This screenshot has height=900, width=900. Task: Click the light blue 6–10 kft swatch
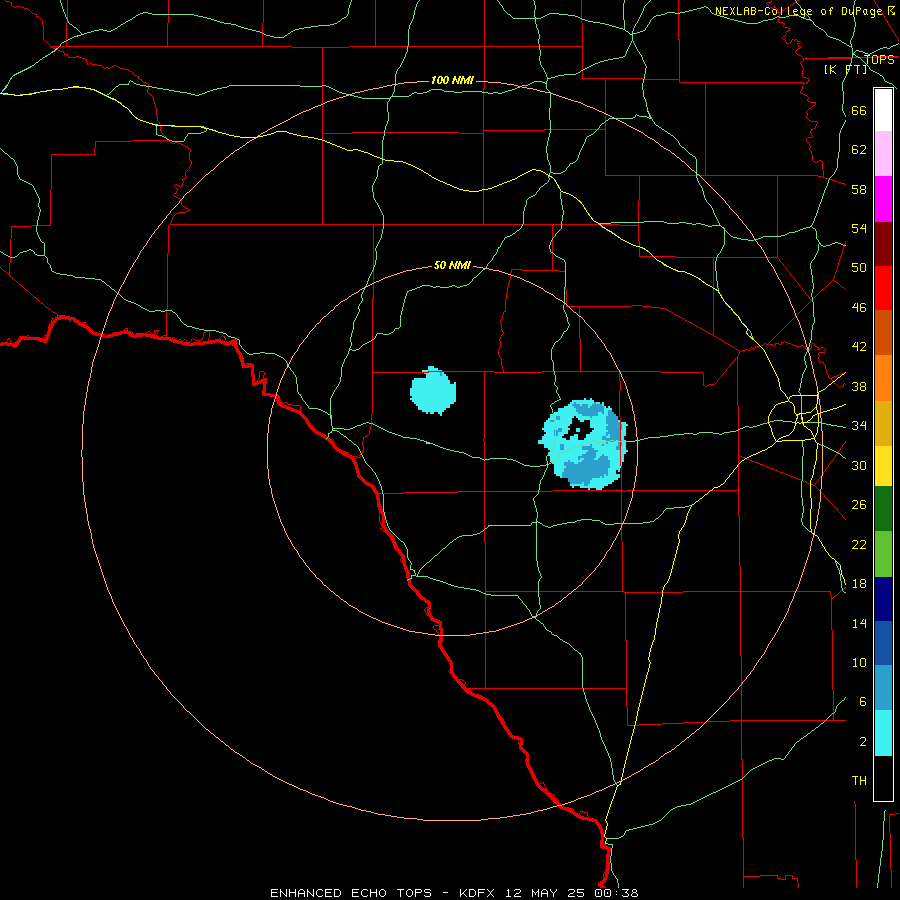[x=883, y=688]
